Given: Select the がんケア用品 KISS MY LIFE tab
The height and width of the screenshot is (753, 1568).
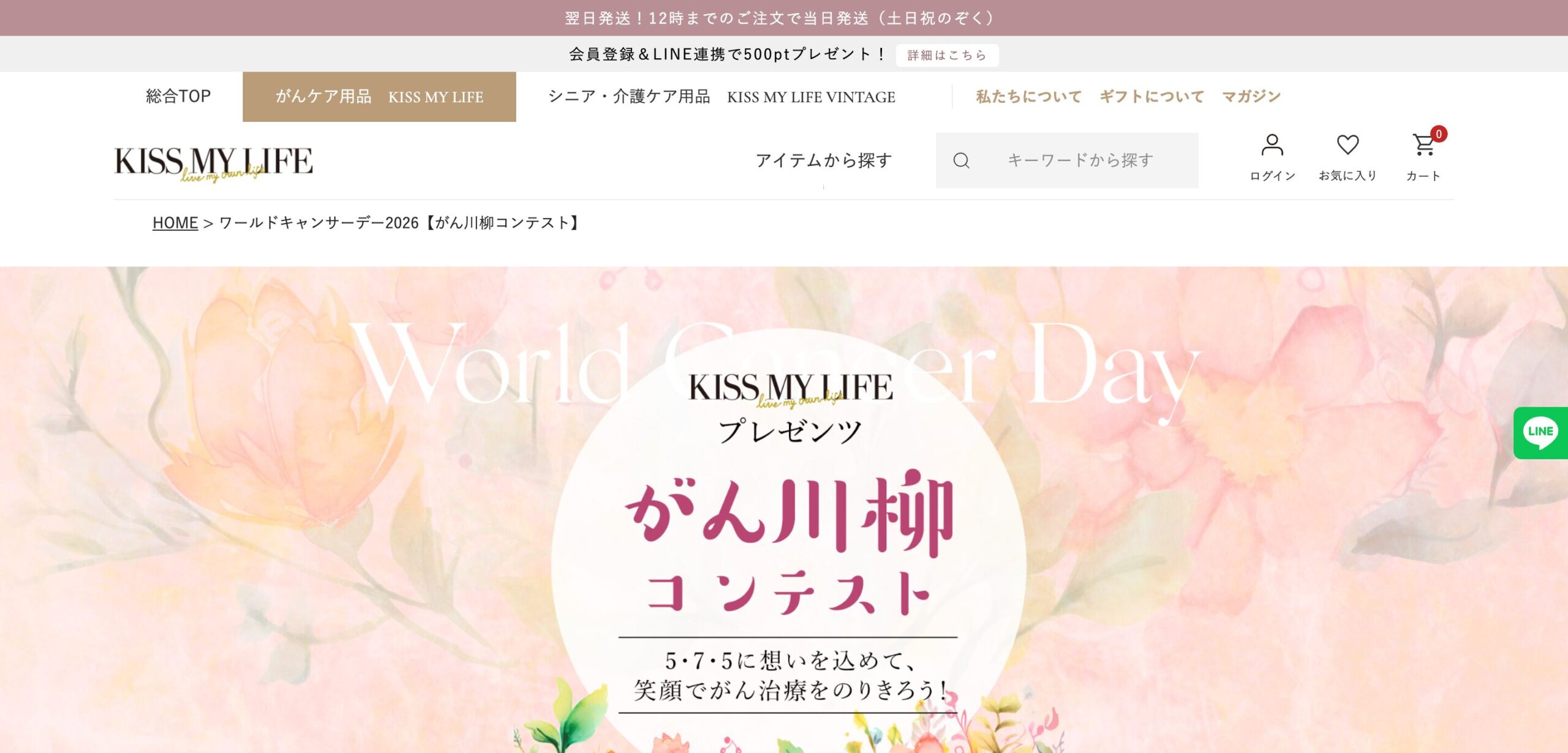Looking at the screenshot, I should [x=379, y=97].
